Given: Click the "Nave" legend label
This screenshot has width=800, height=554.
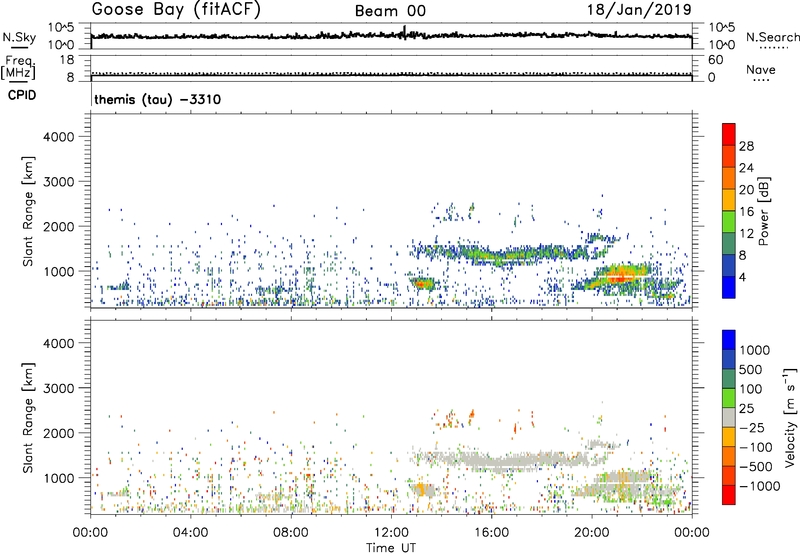Looking at the screenshot, I should (x=761, y=69).
